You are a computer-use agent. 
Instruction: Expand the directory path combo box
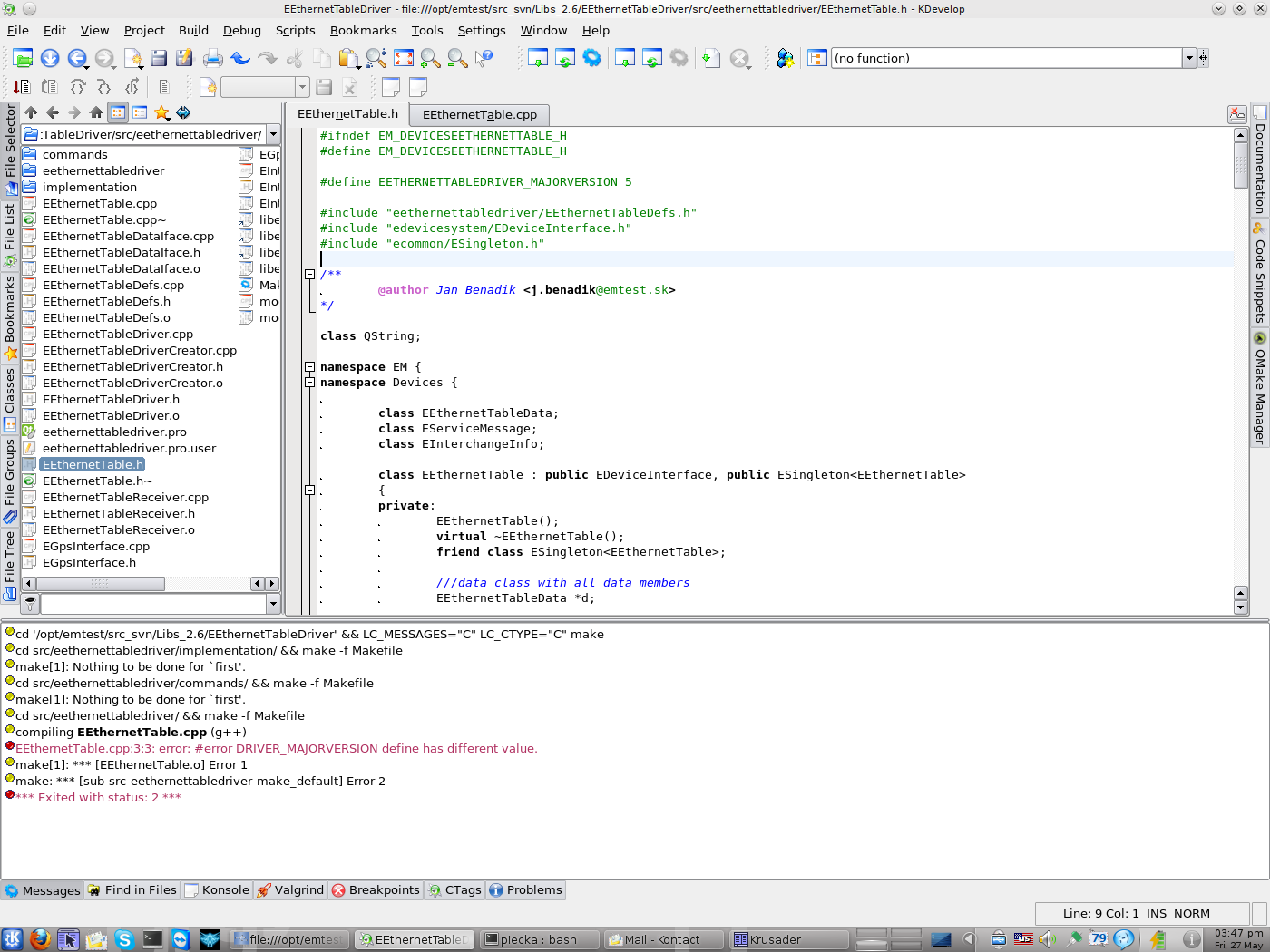(x=273, y=134)
